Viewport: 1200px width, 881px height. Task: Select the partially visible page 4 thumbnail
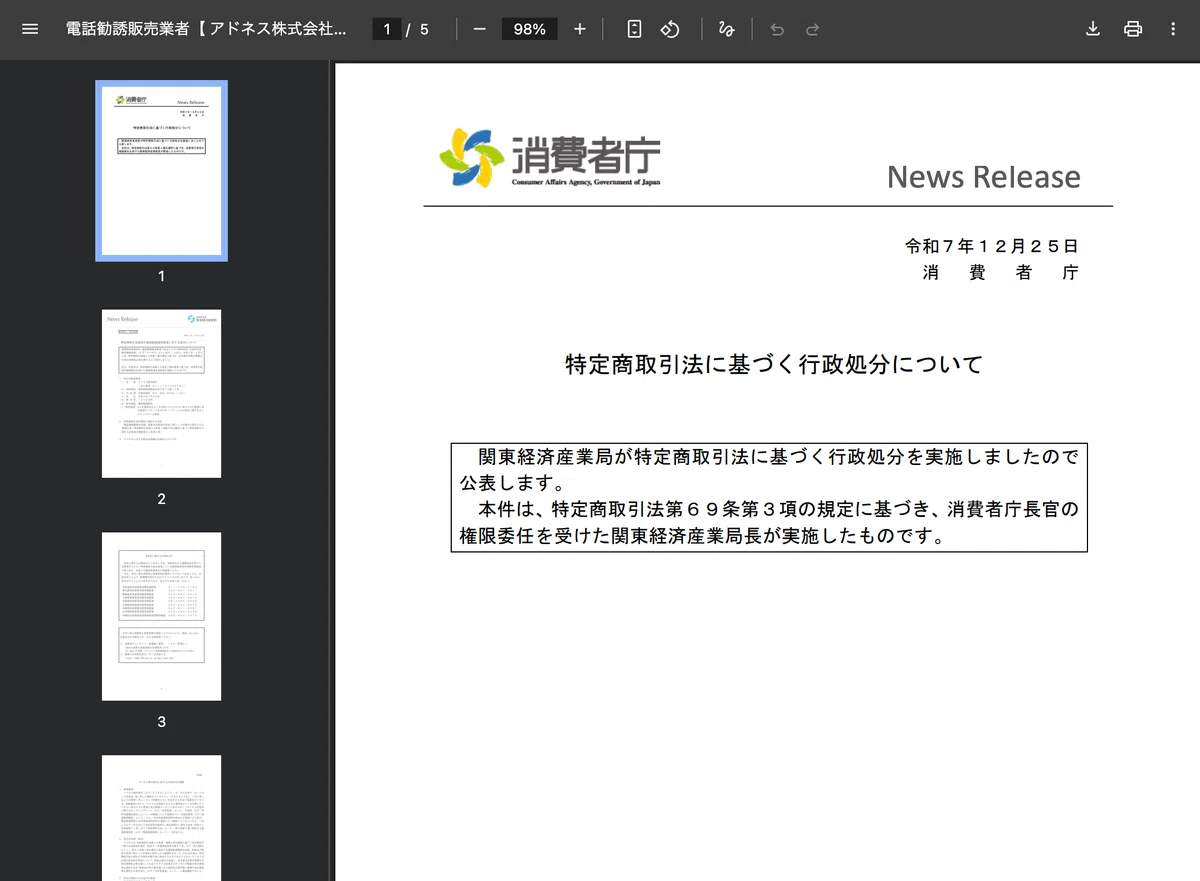point(161,818)
